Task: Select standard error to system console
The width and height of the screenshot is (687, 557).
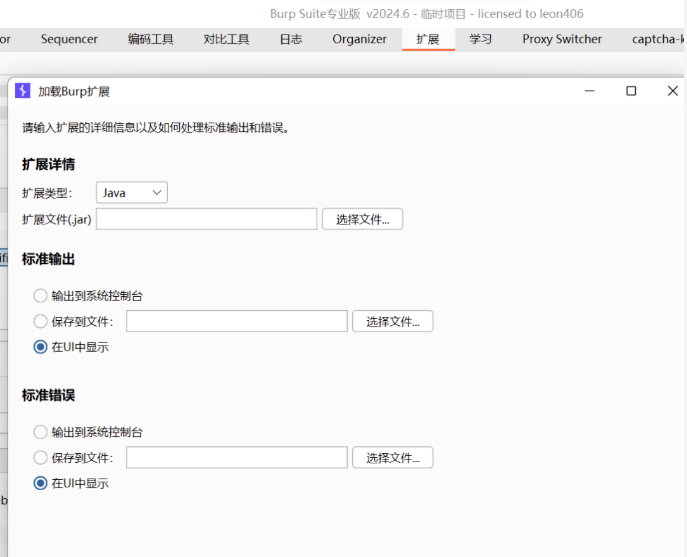Action: (x=40, y=432)
